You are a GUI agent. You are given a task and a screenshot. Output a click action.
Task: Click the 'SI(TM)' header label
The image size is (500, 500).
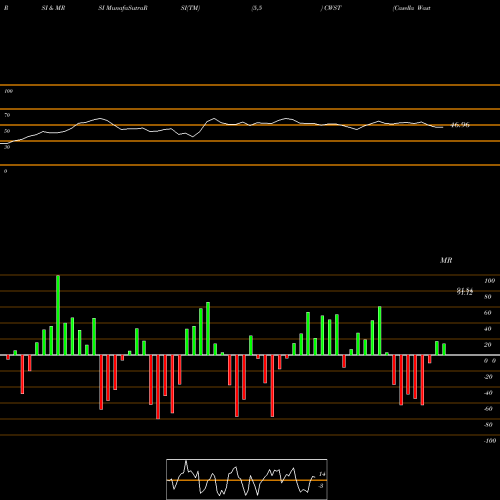coord(190,8)
